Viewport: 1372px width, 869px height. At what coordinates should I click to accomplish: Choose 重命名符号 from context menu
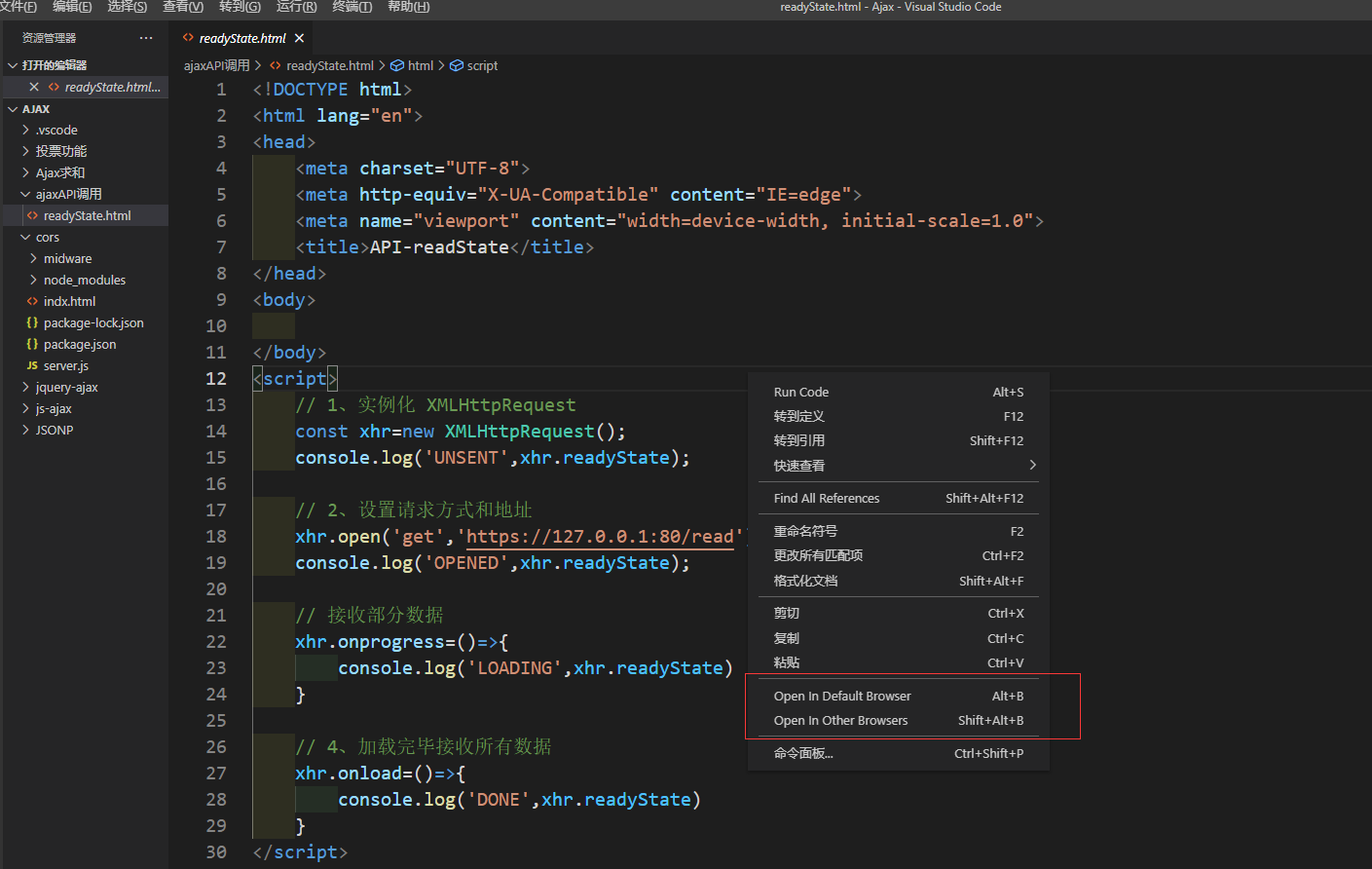point(899,531)
